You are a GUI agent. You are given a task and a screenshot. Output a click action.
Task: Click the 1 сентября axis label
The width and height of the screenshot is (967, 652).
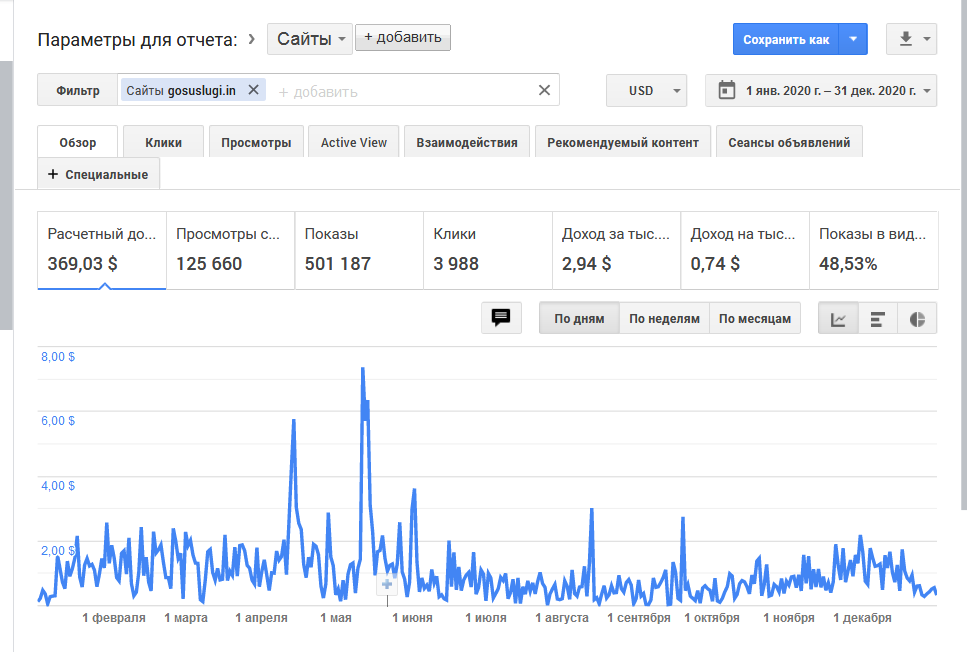[x=638, y=617]
